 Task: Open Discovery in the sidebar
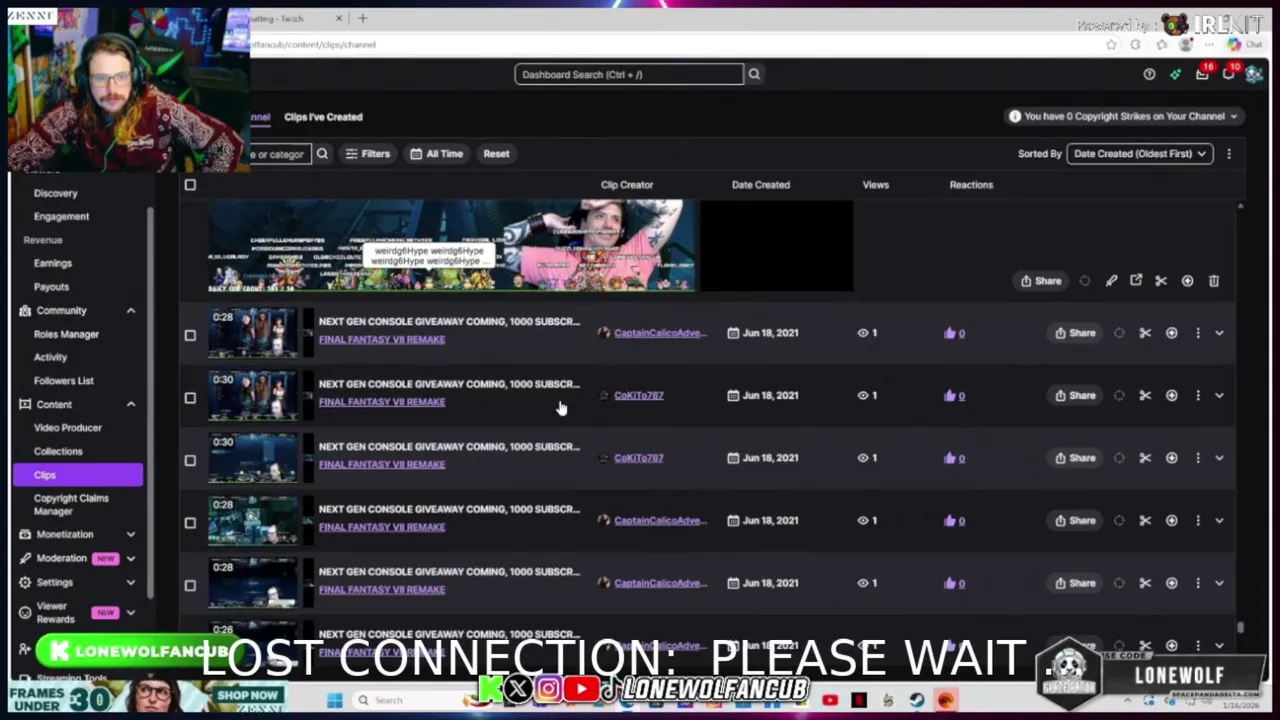[x=55, y=193]
